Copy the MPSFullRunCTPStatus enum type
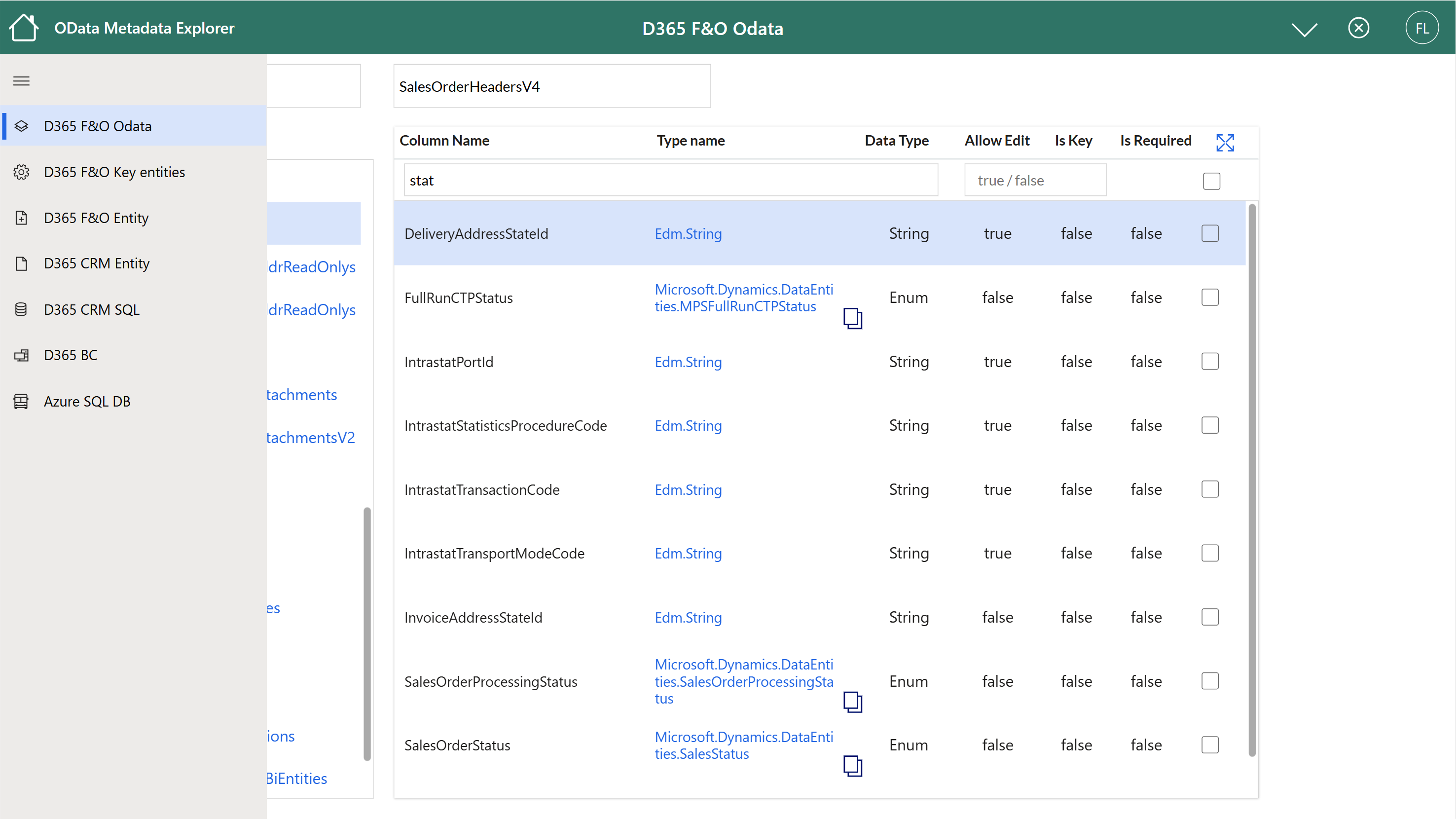This screenshot has width=1456, height=819. tap(853, 318)
